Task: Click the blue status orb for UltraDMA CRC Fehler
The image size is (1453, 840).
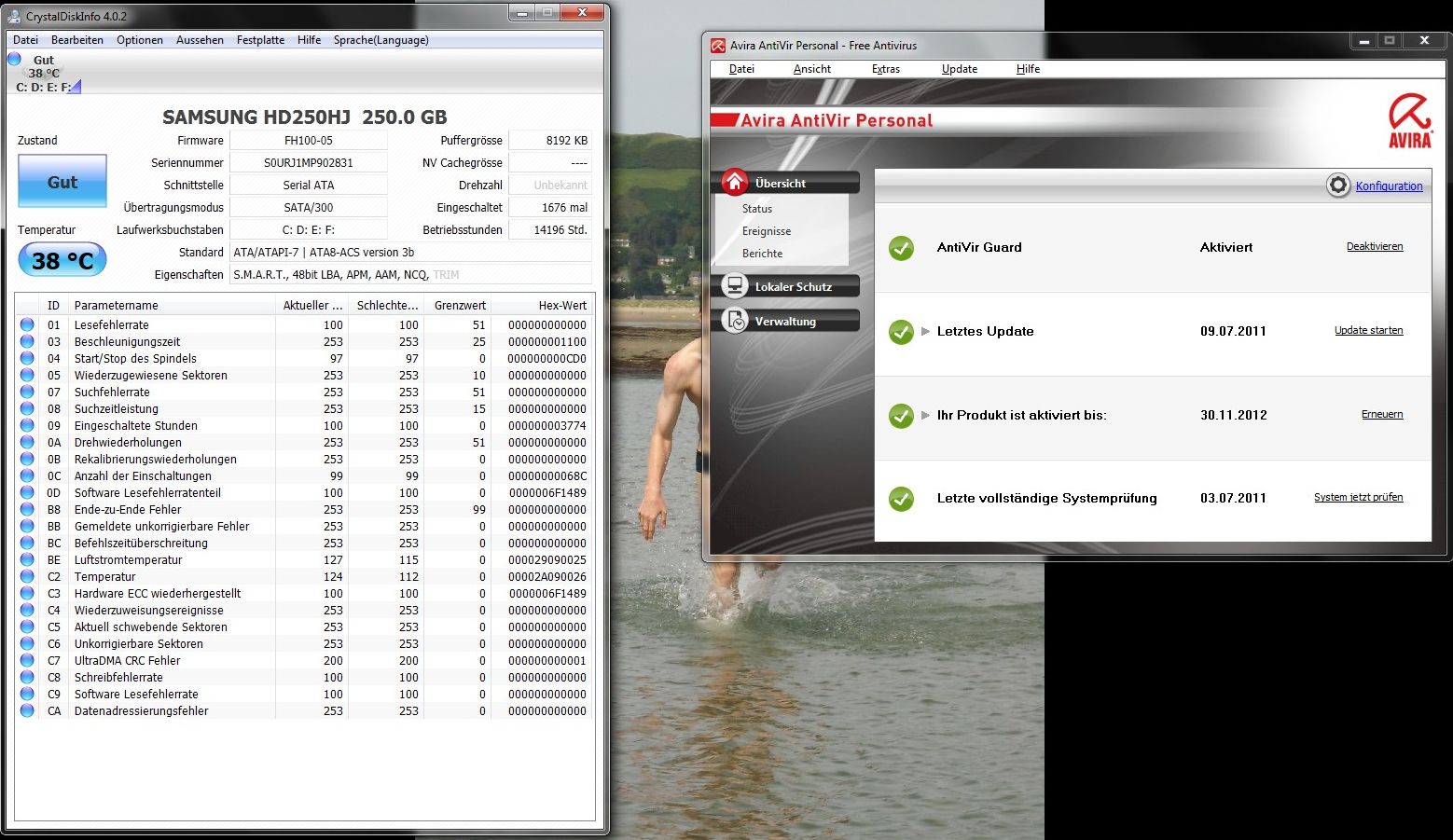Action: tap(27, 660)
